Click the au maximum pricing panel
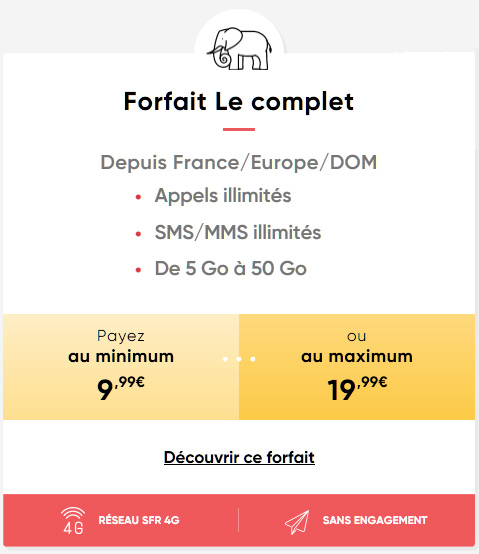 (357, 367)
